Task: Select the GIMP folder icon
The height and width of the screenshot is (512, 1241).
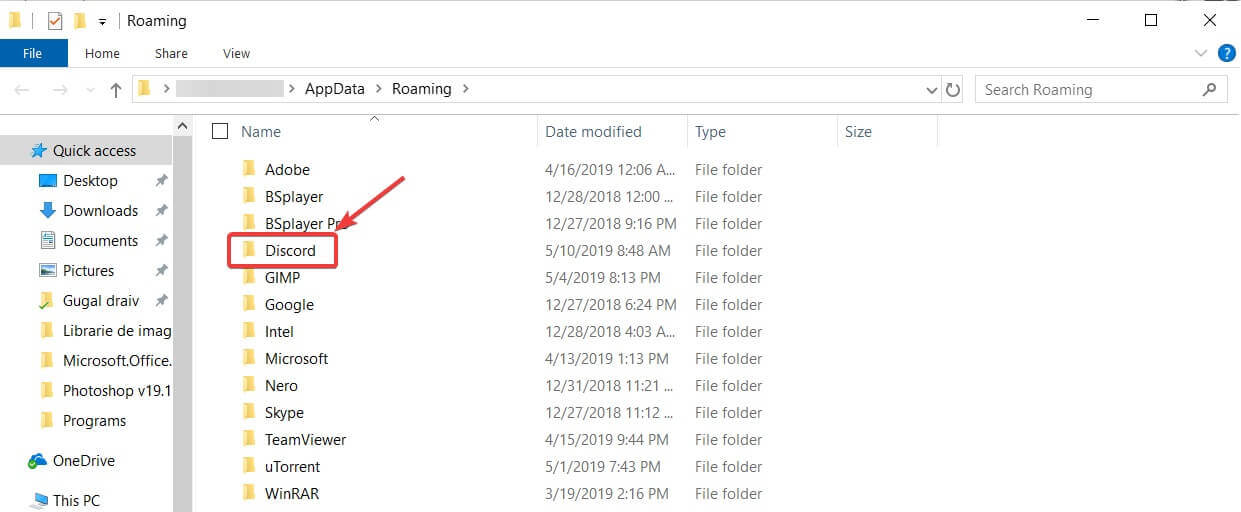Action: pyautogui.click(x=249, y=277)
